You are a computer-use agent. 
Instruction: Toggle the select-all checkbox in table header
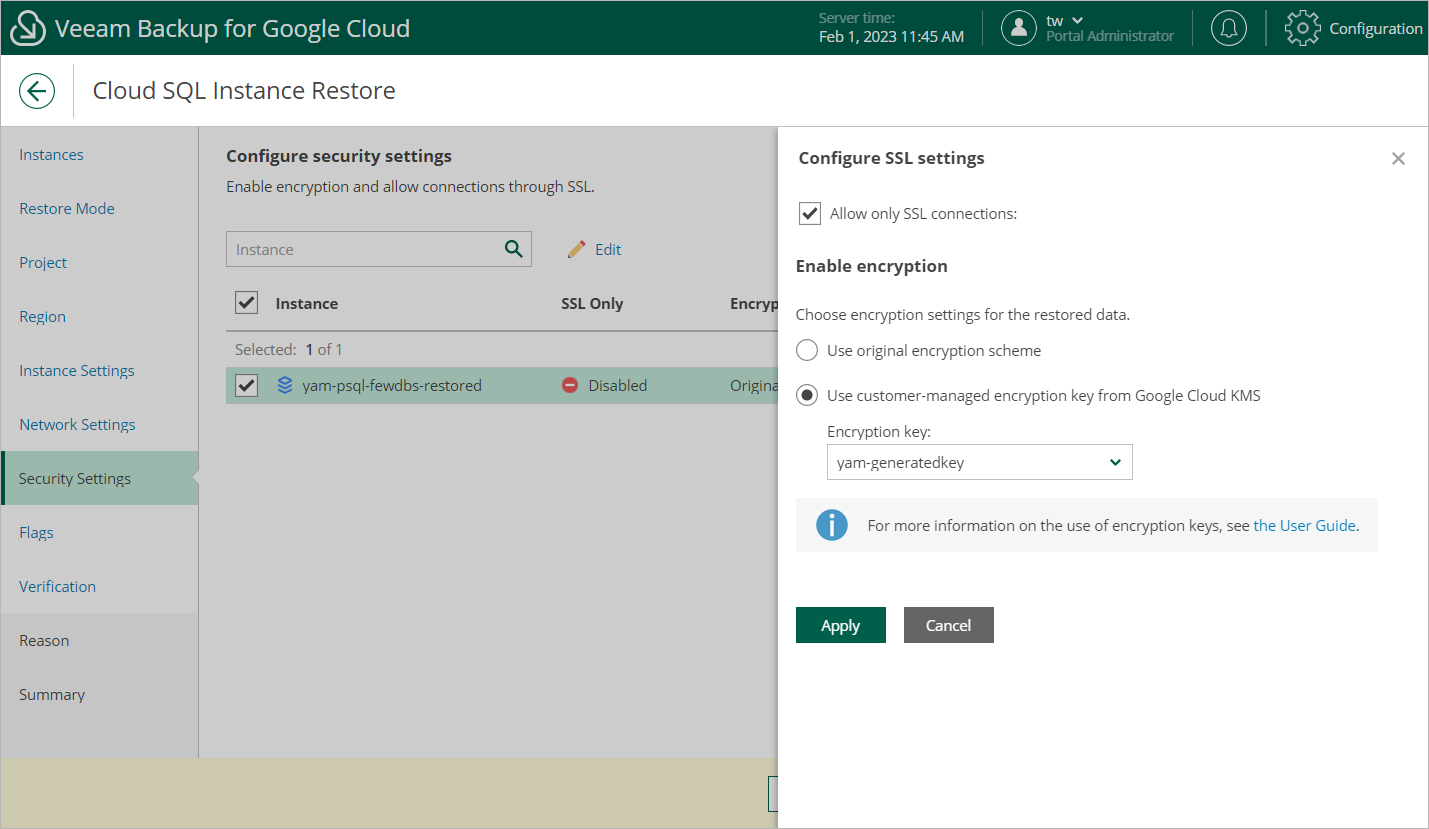point(246,302)
